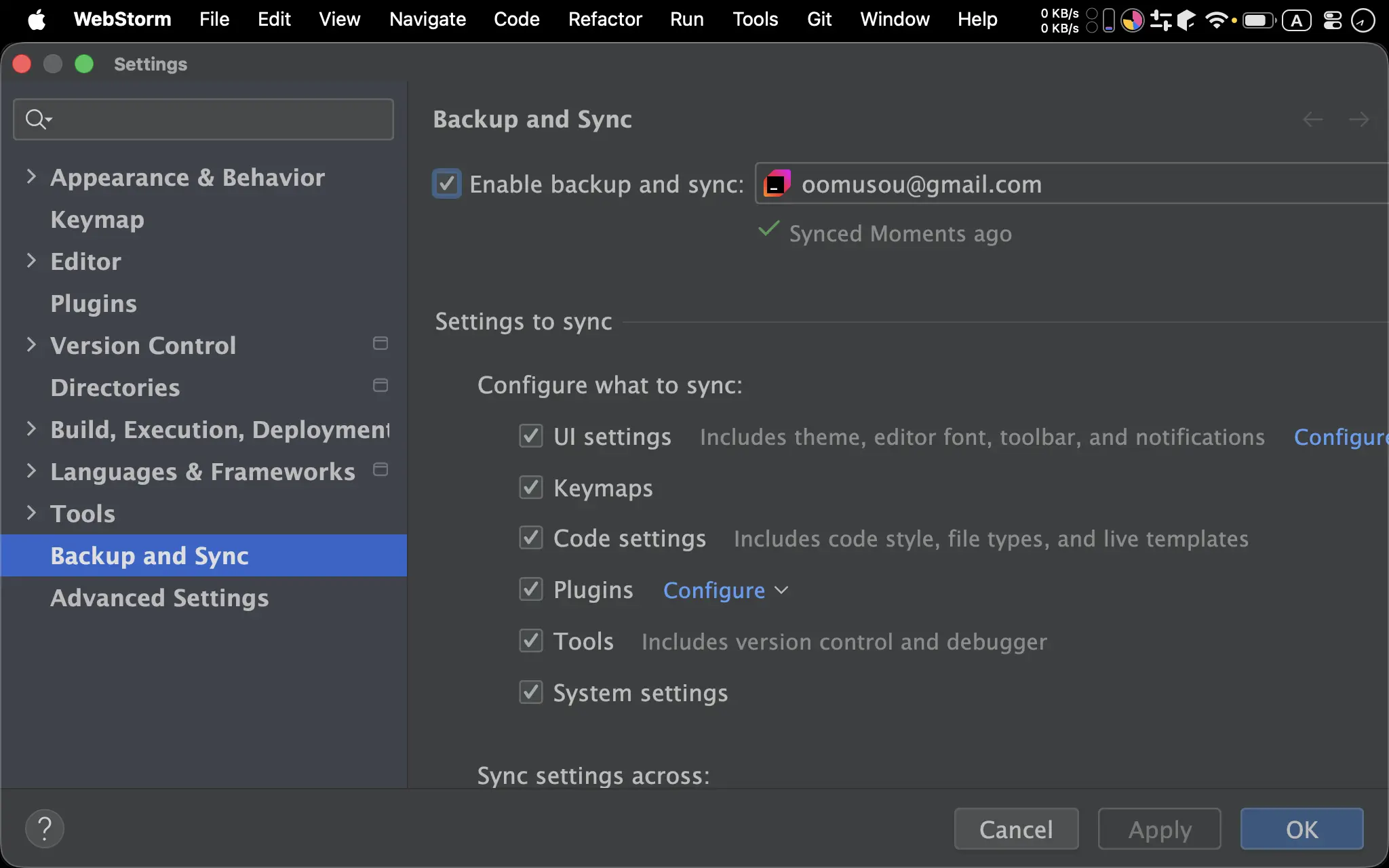
Task: Open the Help menu
Action: pyautogui.click(x=977, y=20)
